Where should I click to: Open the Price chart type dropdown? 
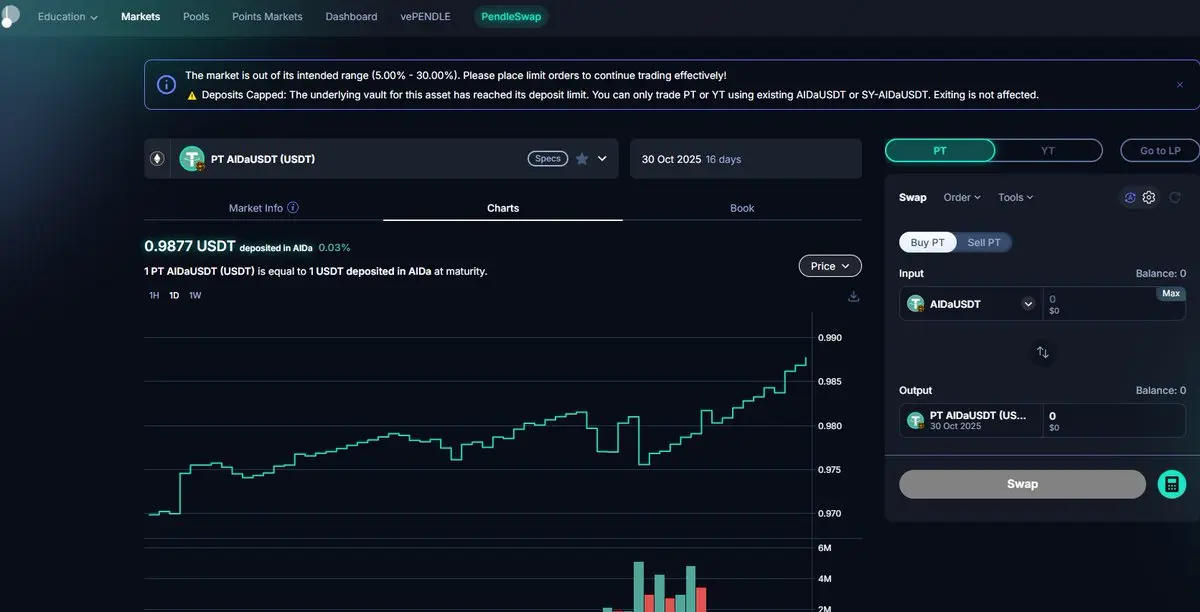click(830, 266)
